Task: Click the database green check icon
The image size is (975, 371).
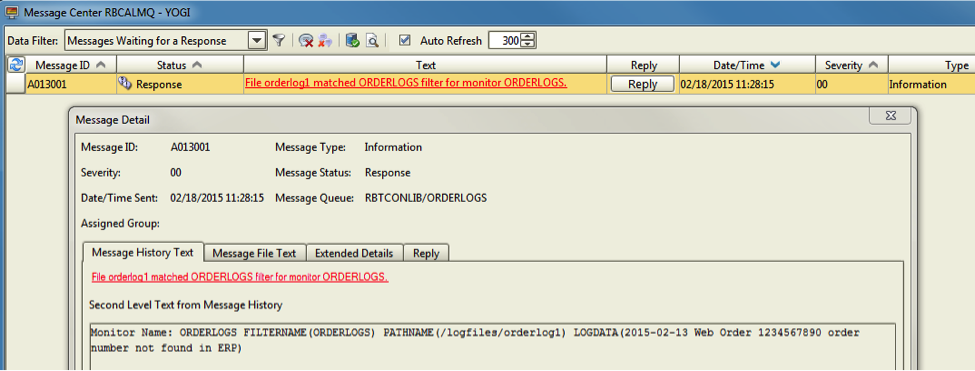Action: [x=353, y=41]
